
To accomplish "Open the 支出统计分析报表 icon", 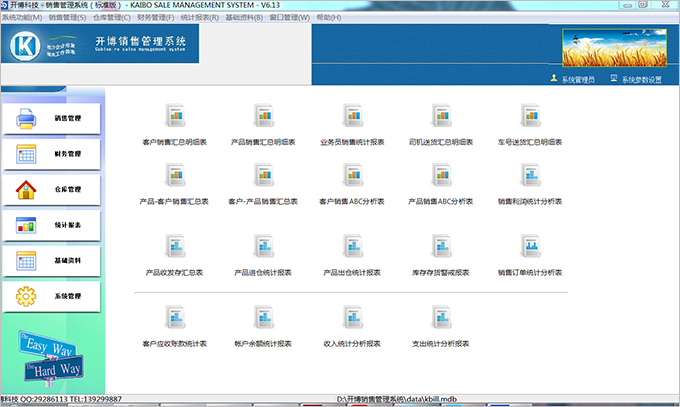I will (441, 317).
